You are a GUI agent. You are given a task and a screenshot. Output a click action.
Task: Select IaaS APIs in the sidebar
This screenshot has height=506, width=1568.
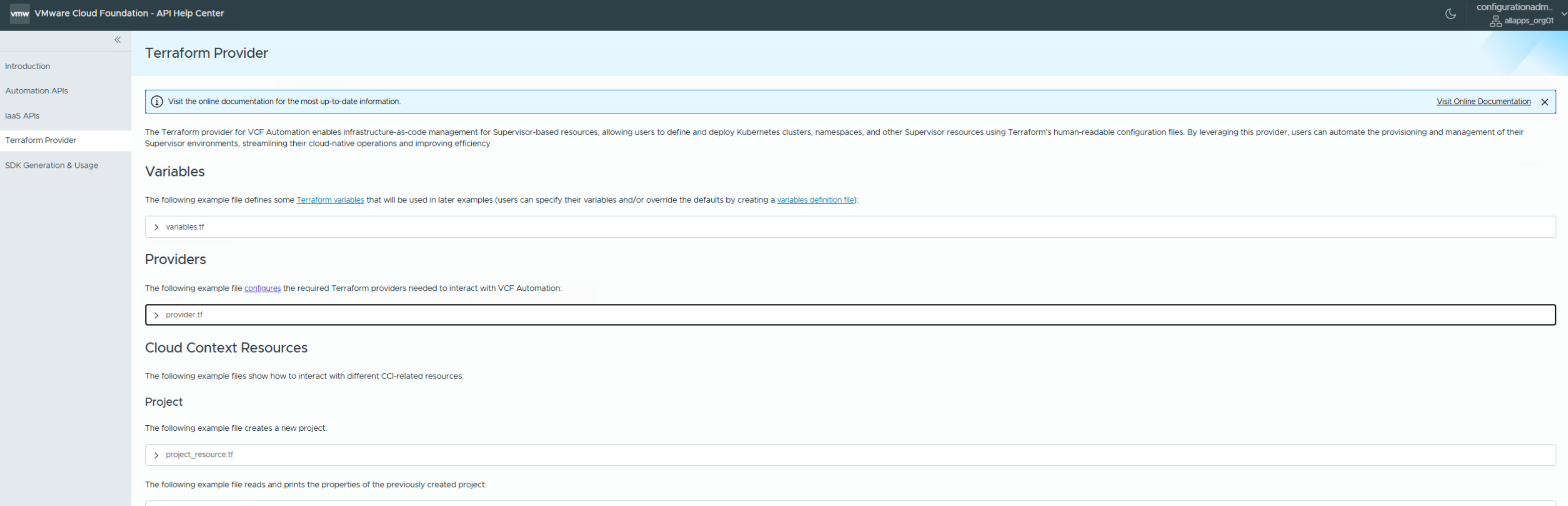coord(23,116)
